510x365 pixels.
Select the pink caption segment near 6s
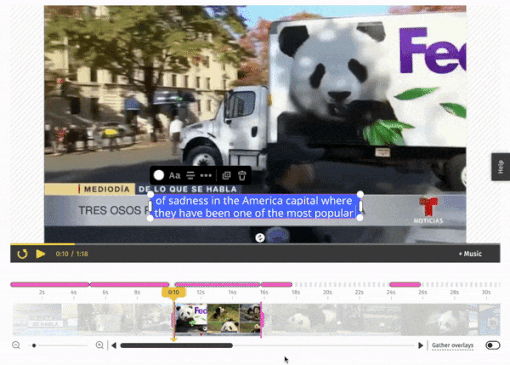tap(129, 284)
